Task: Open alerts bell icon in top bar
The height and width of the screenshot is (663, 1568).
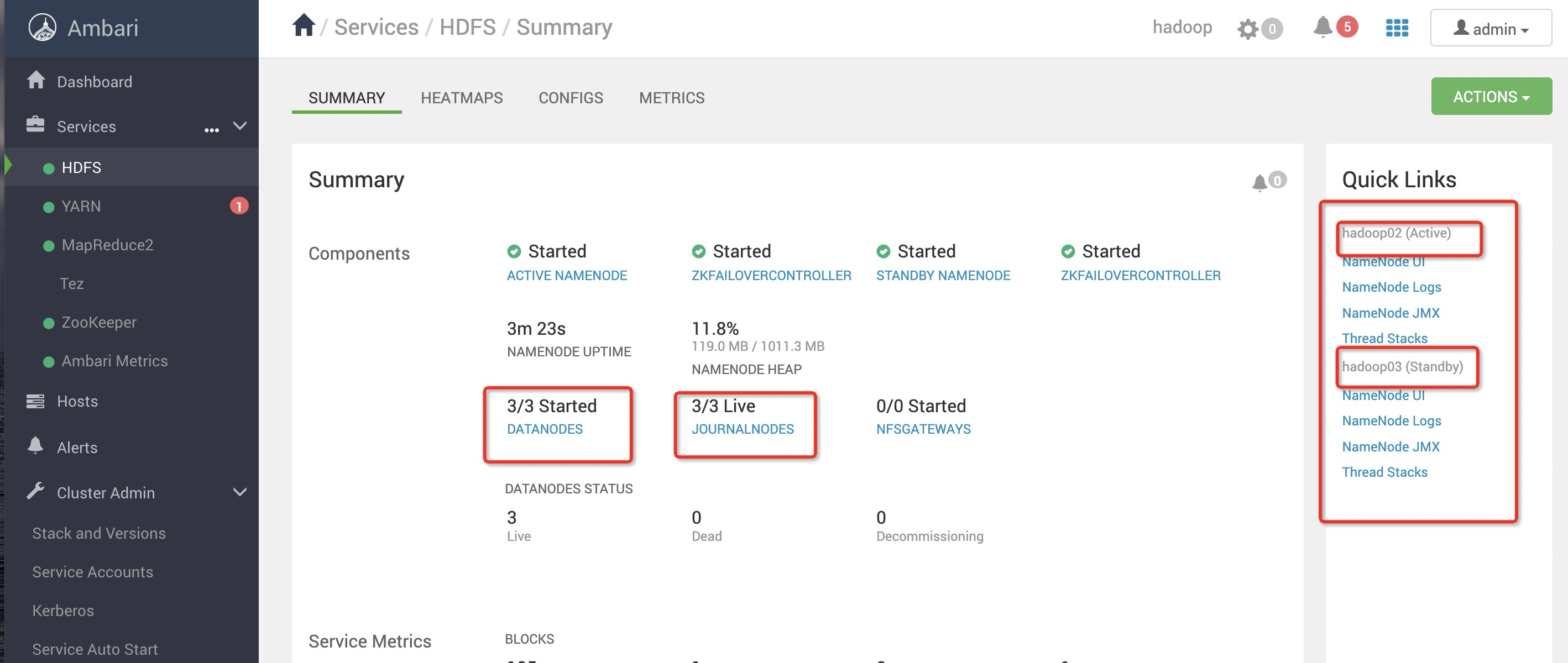Action: click(1322, 27)
